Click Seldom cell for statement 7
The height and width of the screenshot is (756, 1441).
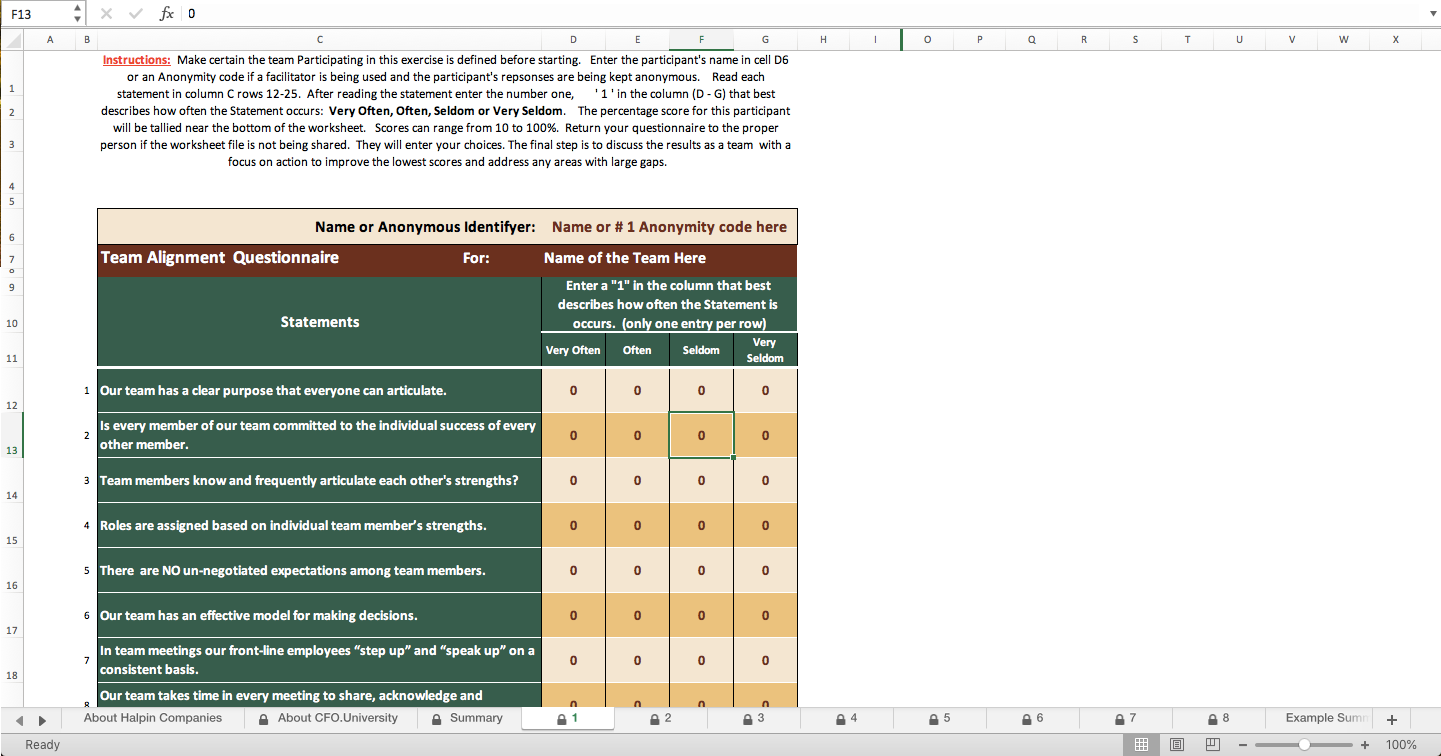tap(701, 660)
